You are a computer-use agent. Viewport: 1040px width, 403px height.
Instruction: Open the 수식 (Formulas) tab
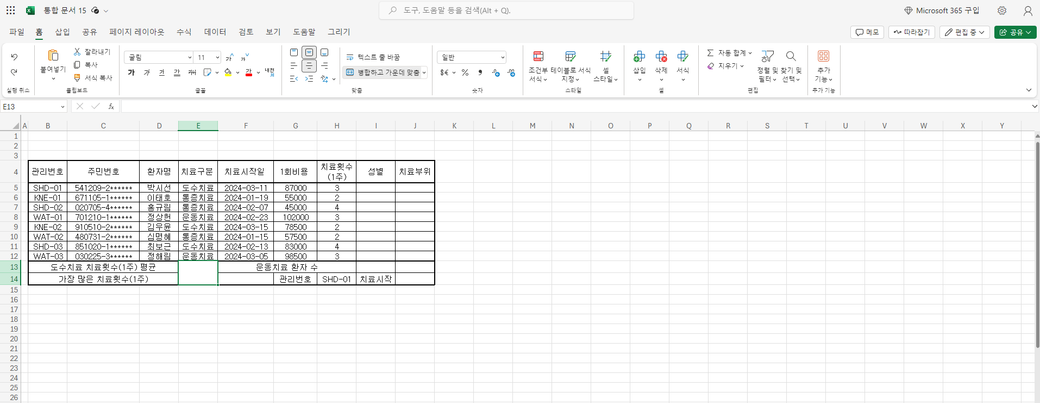click(x=183, y=32)
